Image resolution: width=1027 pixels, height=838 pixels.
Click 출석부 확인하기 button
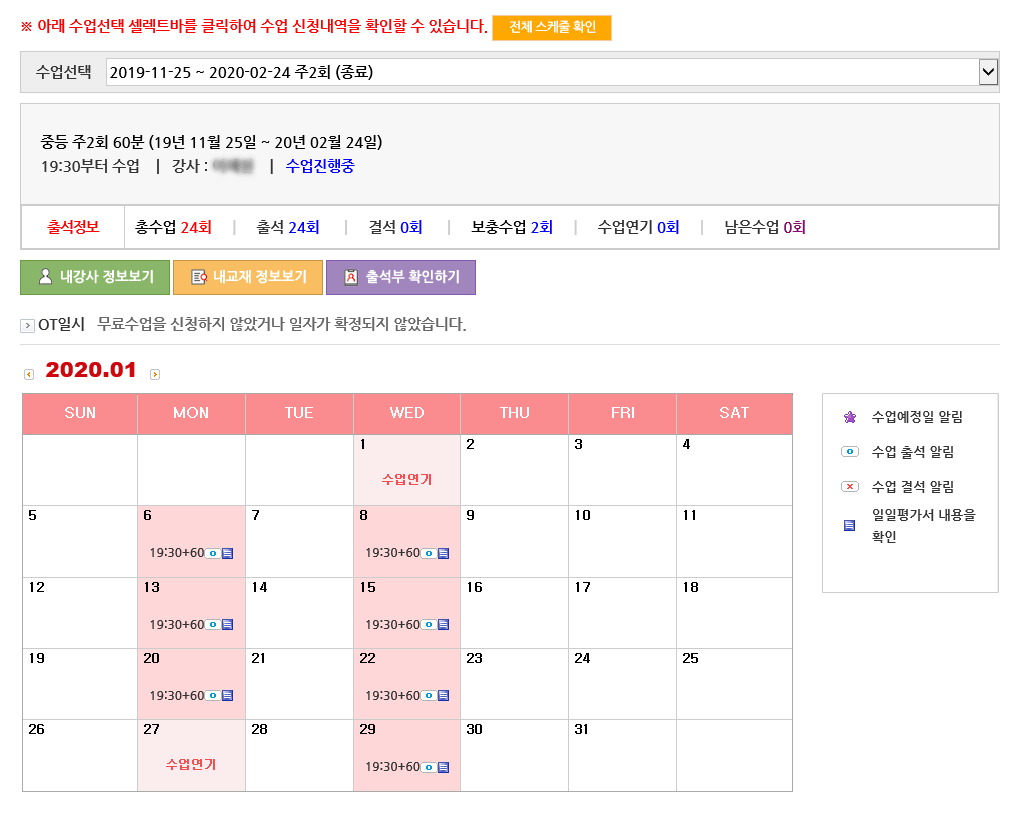pyautogui.click(x=401, y=277)
